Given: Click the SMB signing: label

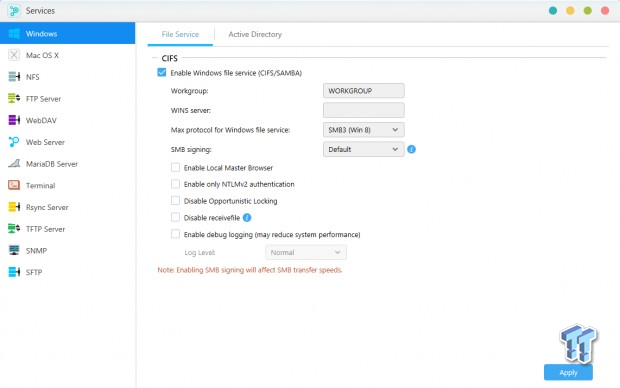Looking at the screenshot, I should tap(191, 150).
